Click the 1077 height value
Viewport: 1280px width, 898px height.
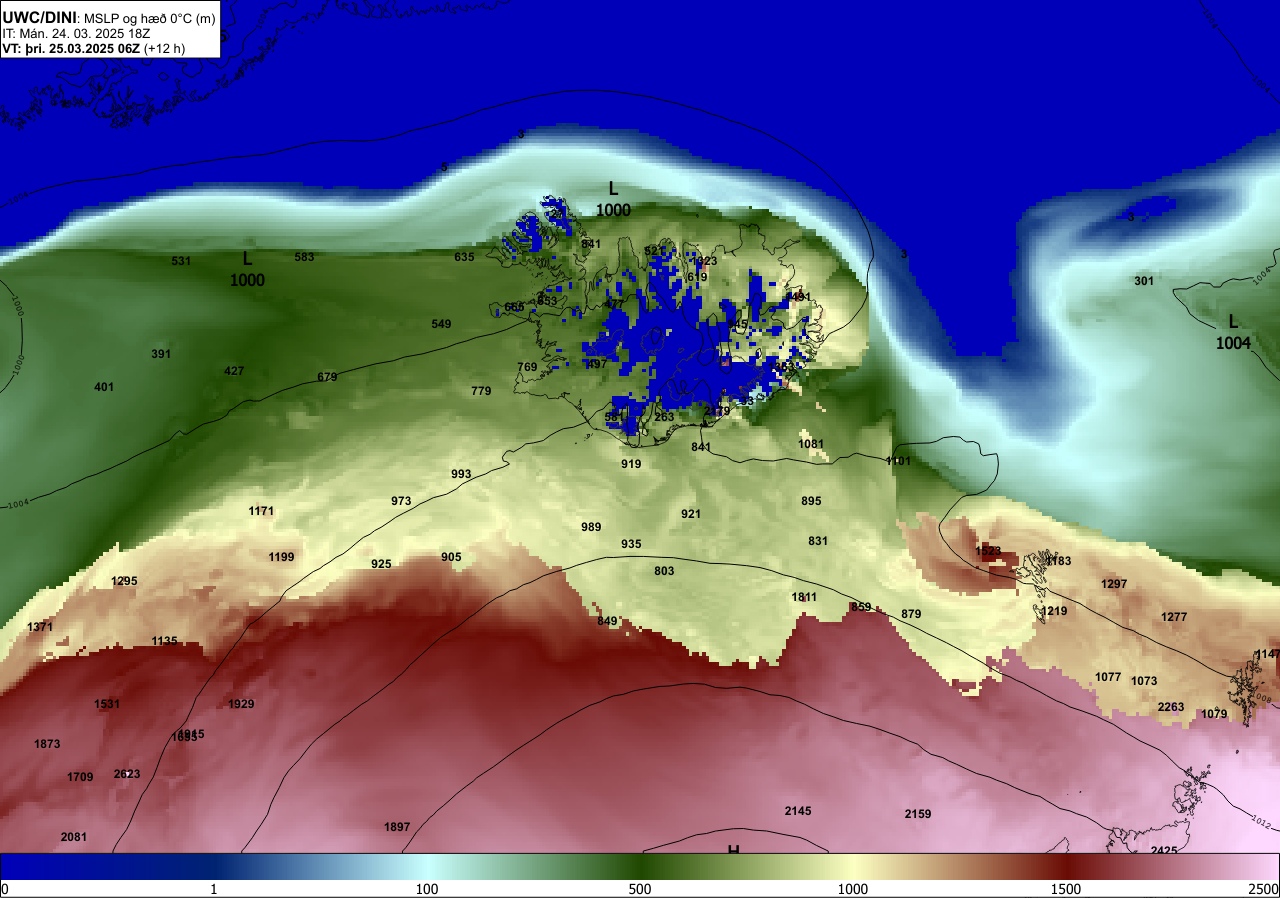pyautogui.click(x=1108, y=677)
